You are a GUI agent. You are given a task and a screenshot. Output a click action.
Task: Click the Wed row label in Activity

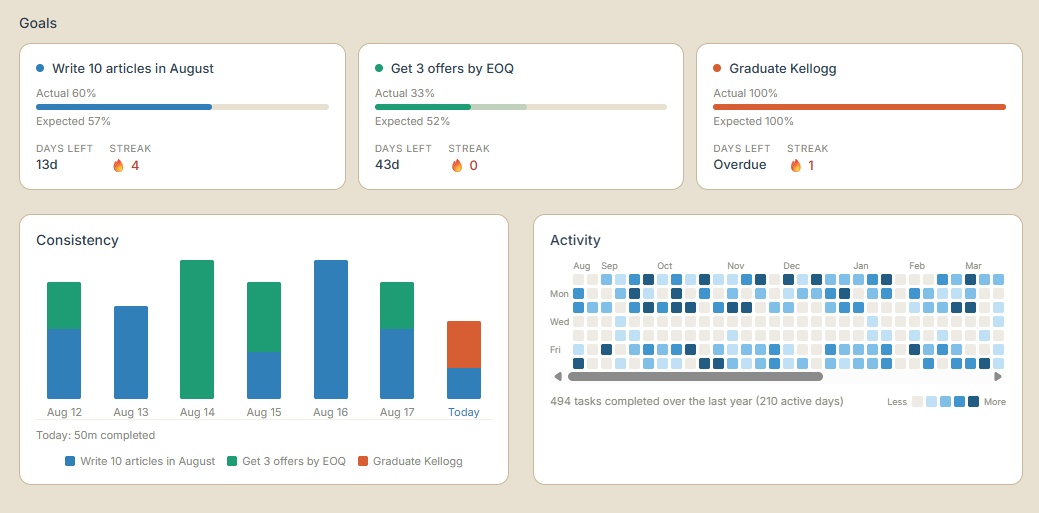(559, 321)
